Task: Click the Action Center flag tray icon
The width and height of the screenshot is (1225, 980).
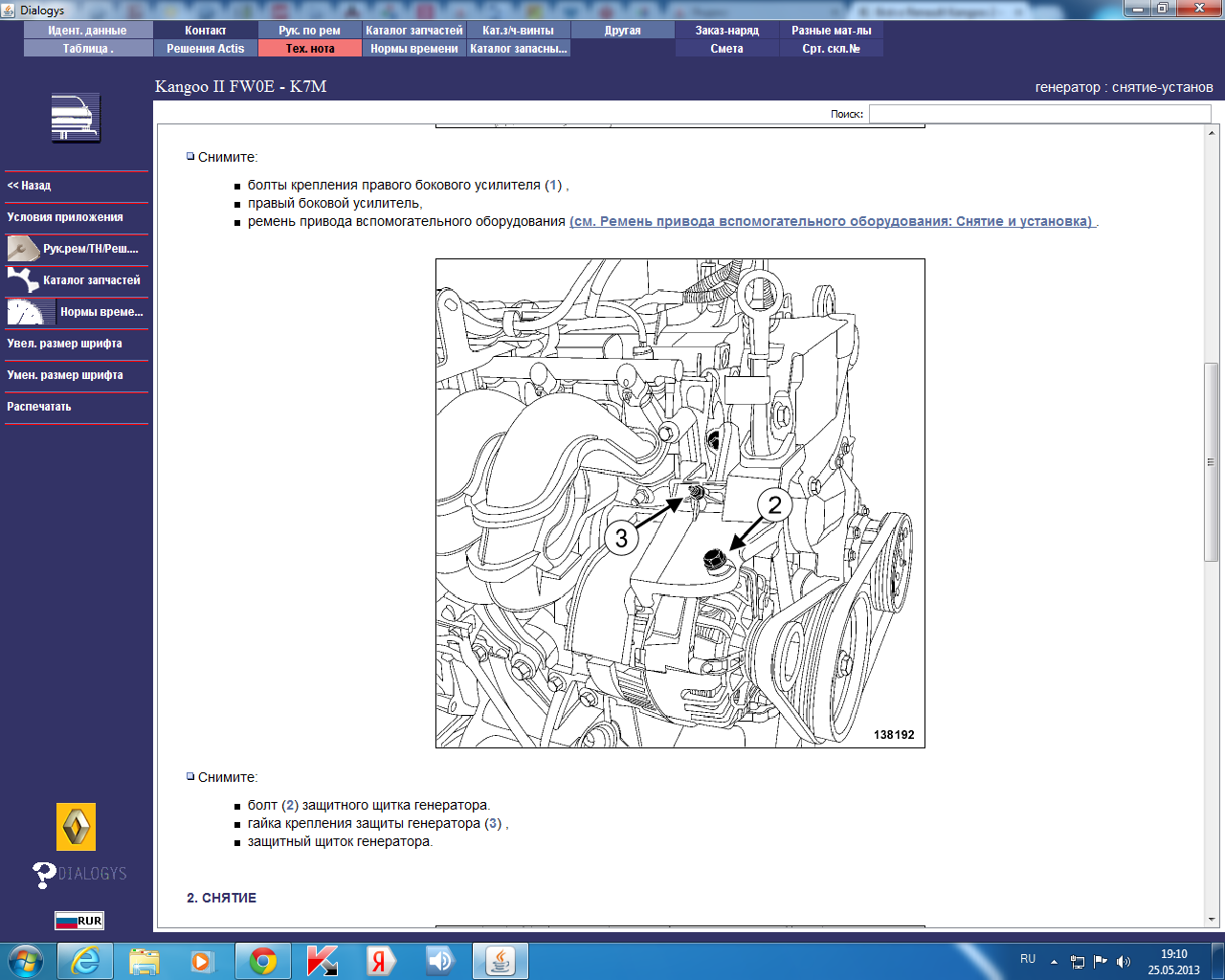Action: click(1101, 961)
